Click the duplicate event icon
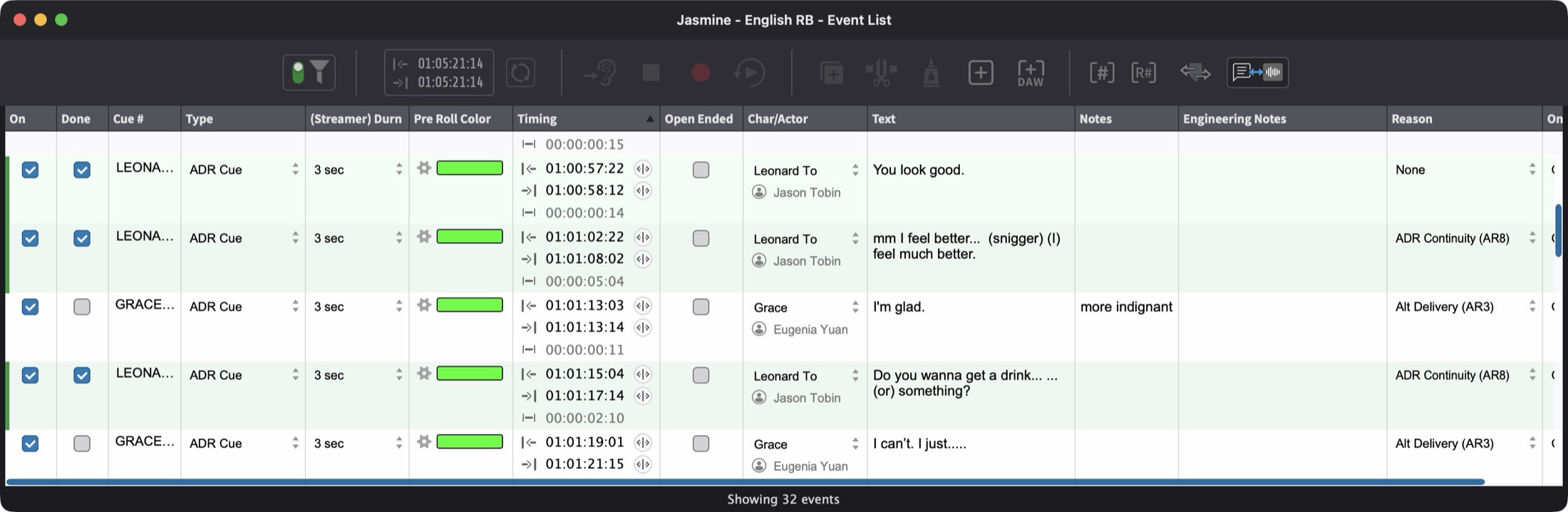This screenshot has height=512, width=1568. (x=832, y=72)
